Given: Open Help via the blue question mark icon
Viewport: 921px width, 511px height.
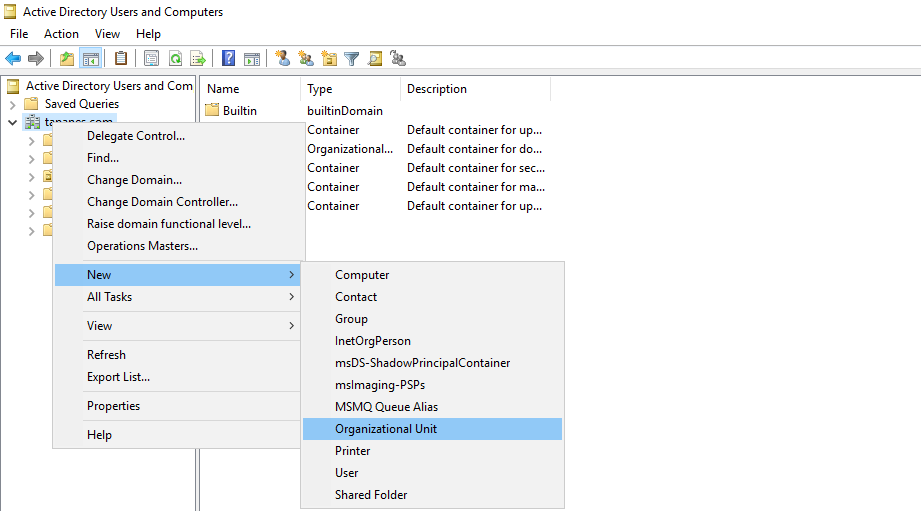Looking at the screenshot, I should pos(229,59).
